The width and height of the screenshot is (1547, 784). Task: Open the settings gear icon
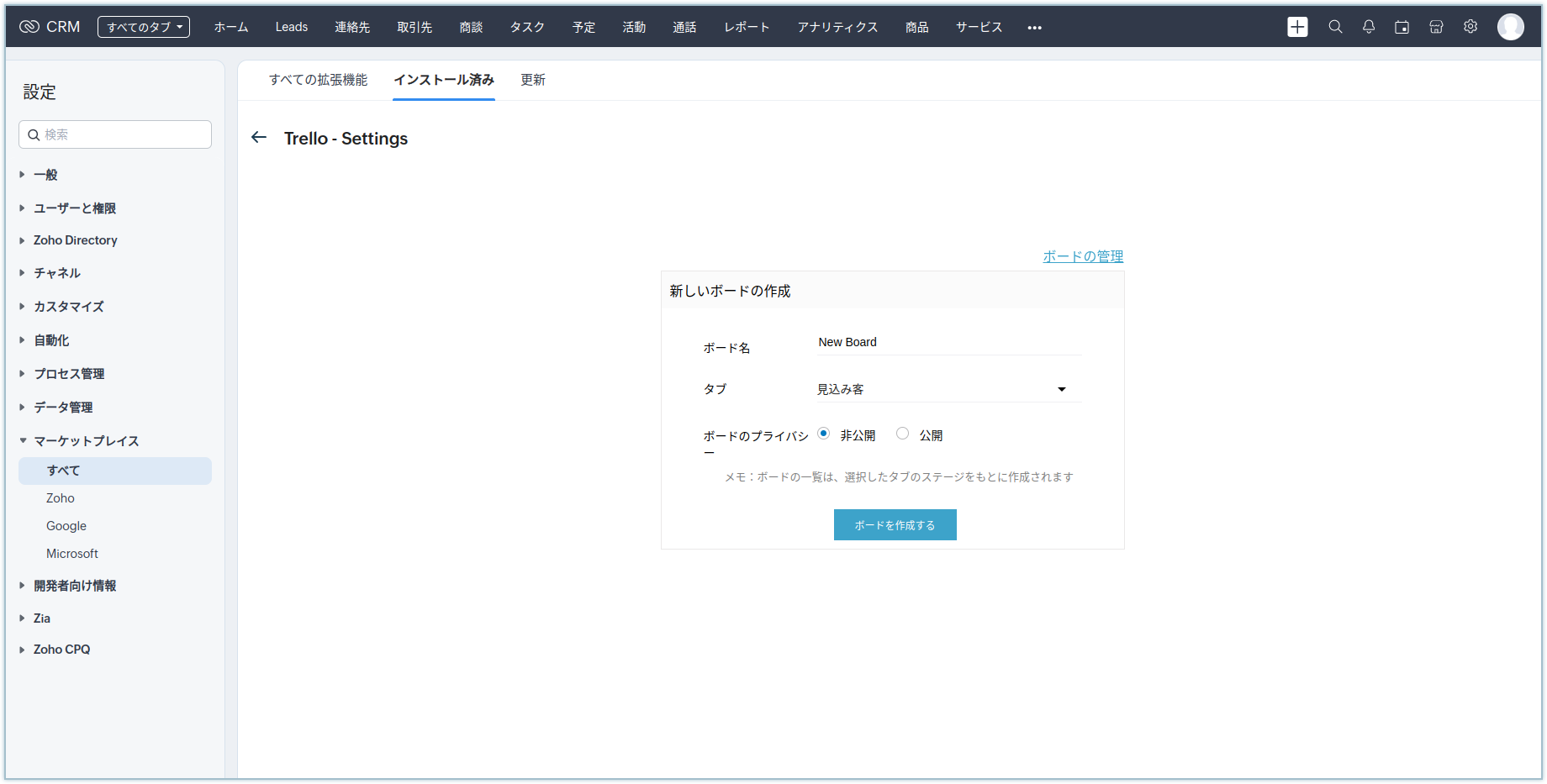coord(1470,27)
